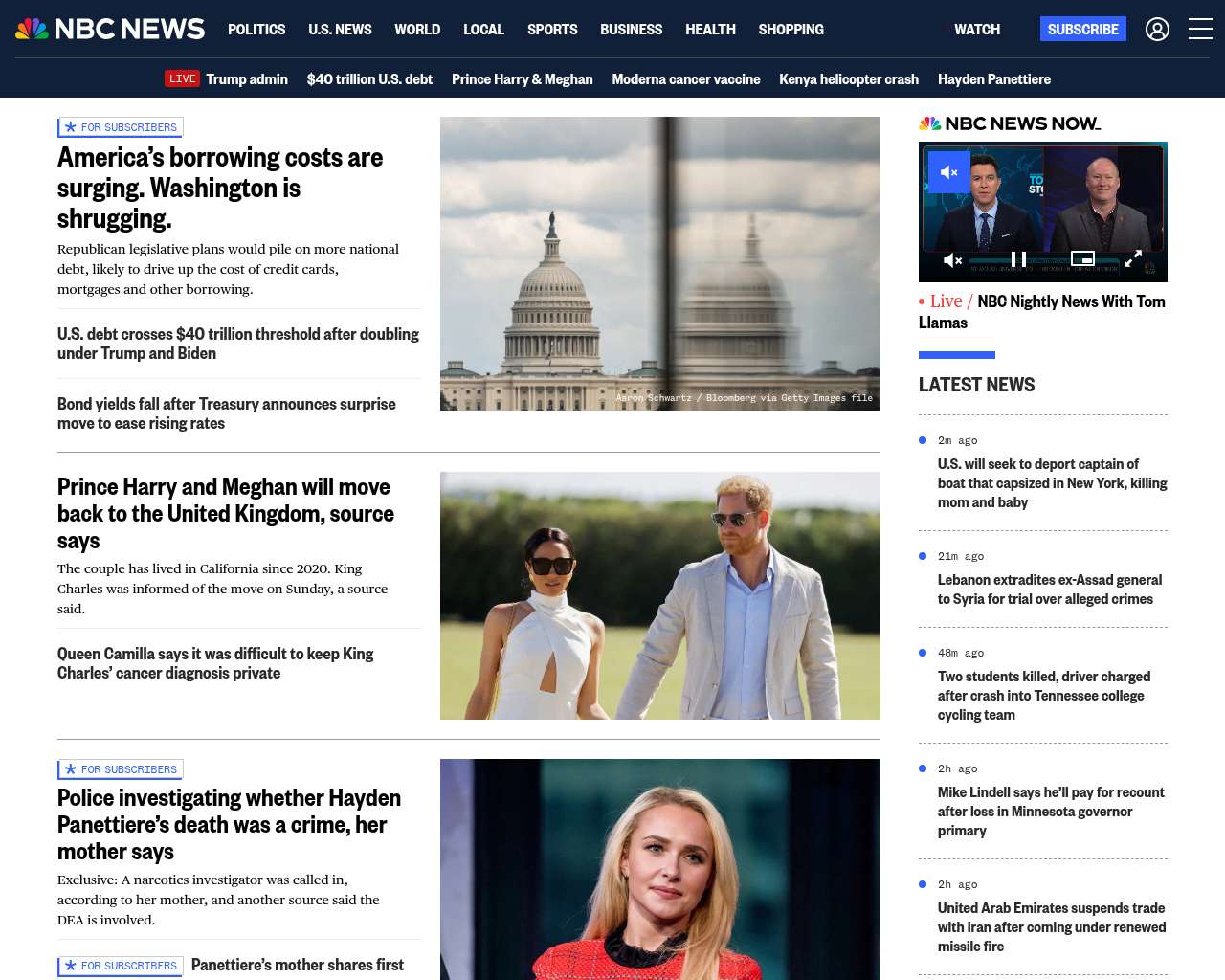Open Bond yields fall after Treasury story
The image size is (1225, 980).
227,413
